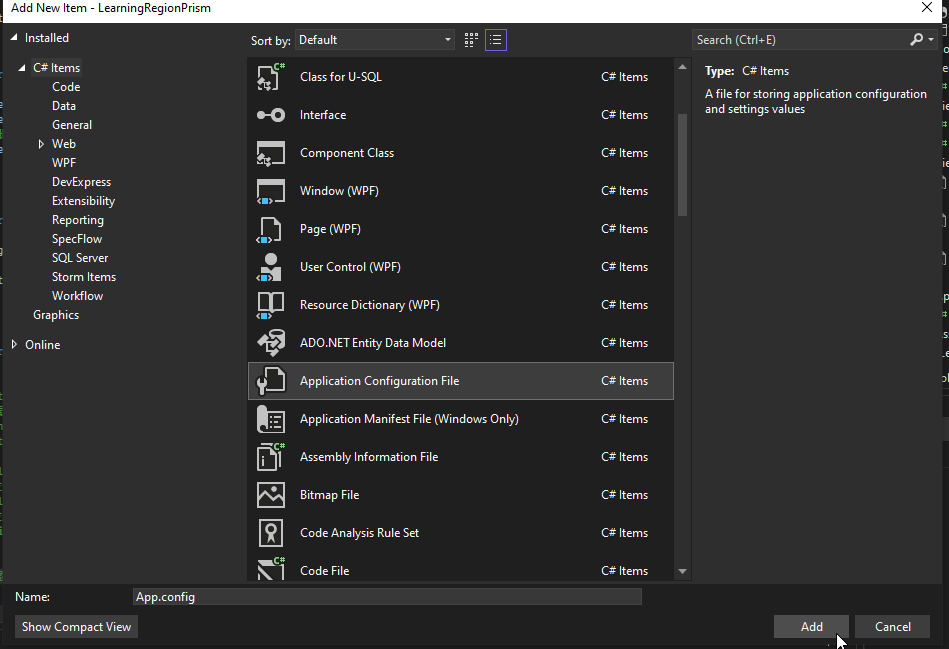
Task: Click Show Compact View button
Action: click(76, 627)
